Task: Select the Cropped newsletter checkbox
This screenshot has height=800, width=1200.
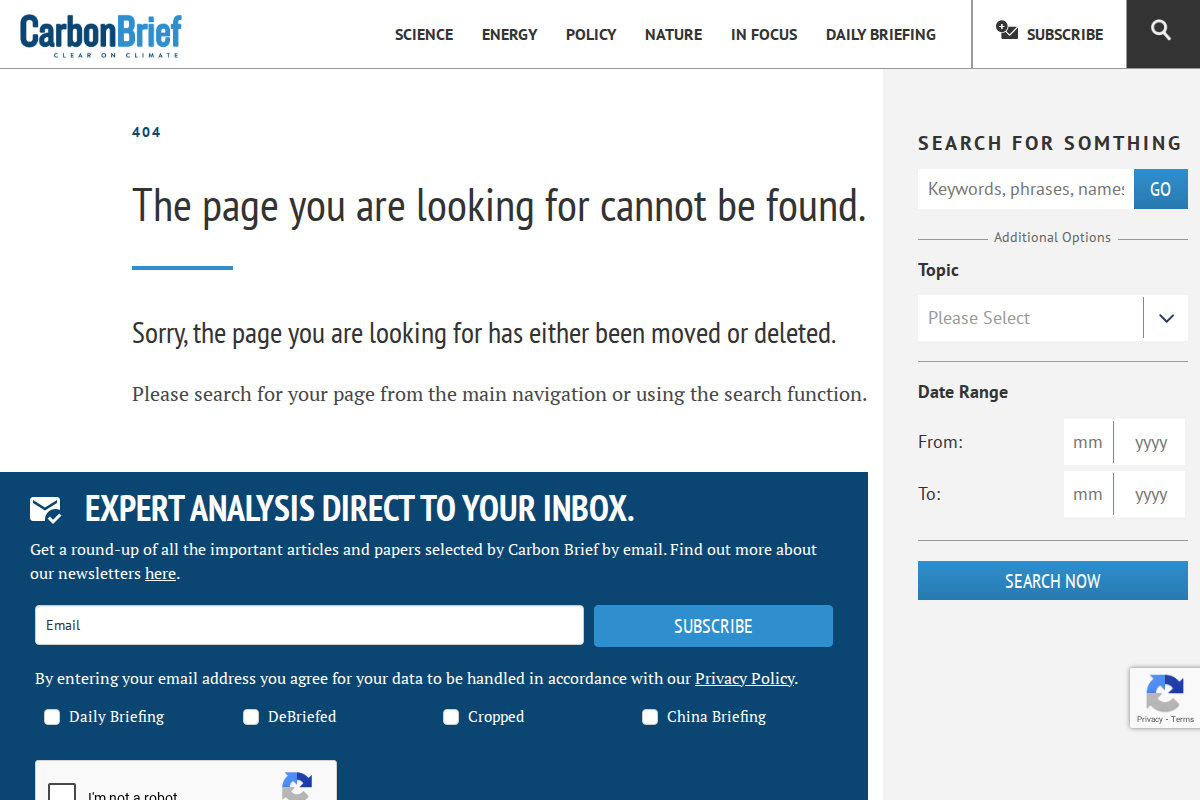Action: 451,717
